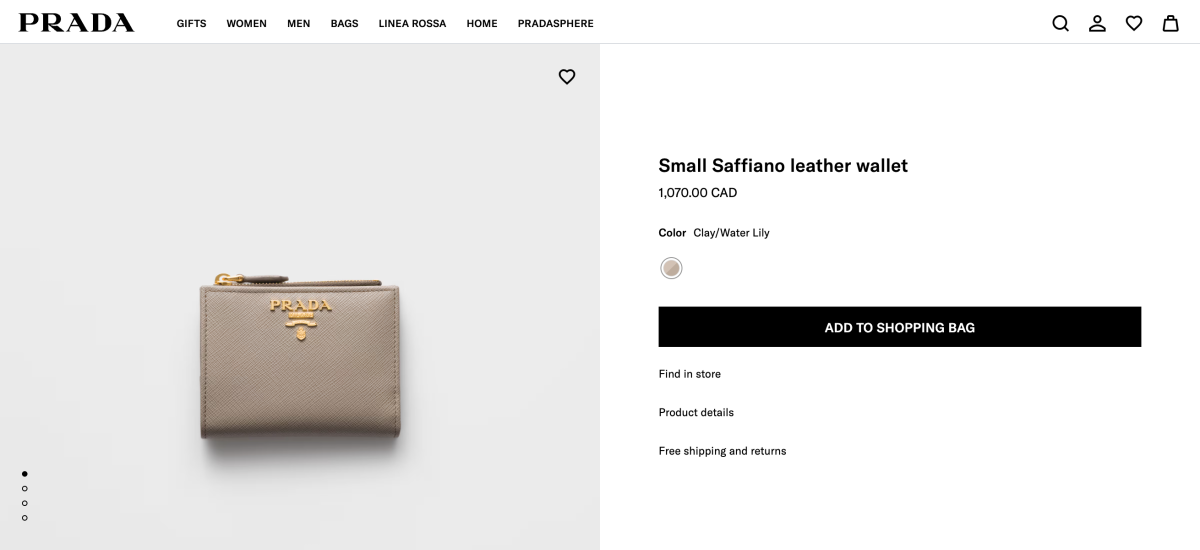Open the WOMEN menu
Image resolution: width=1200 pixels, height=550 pixels.
(x=246, y=24)
